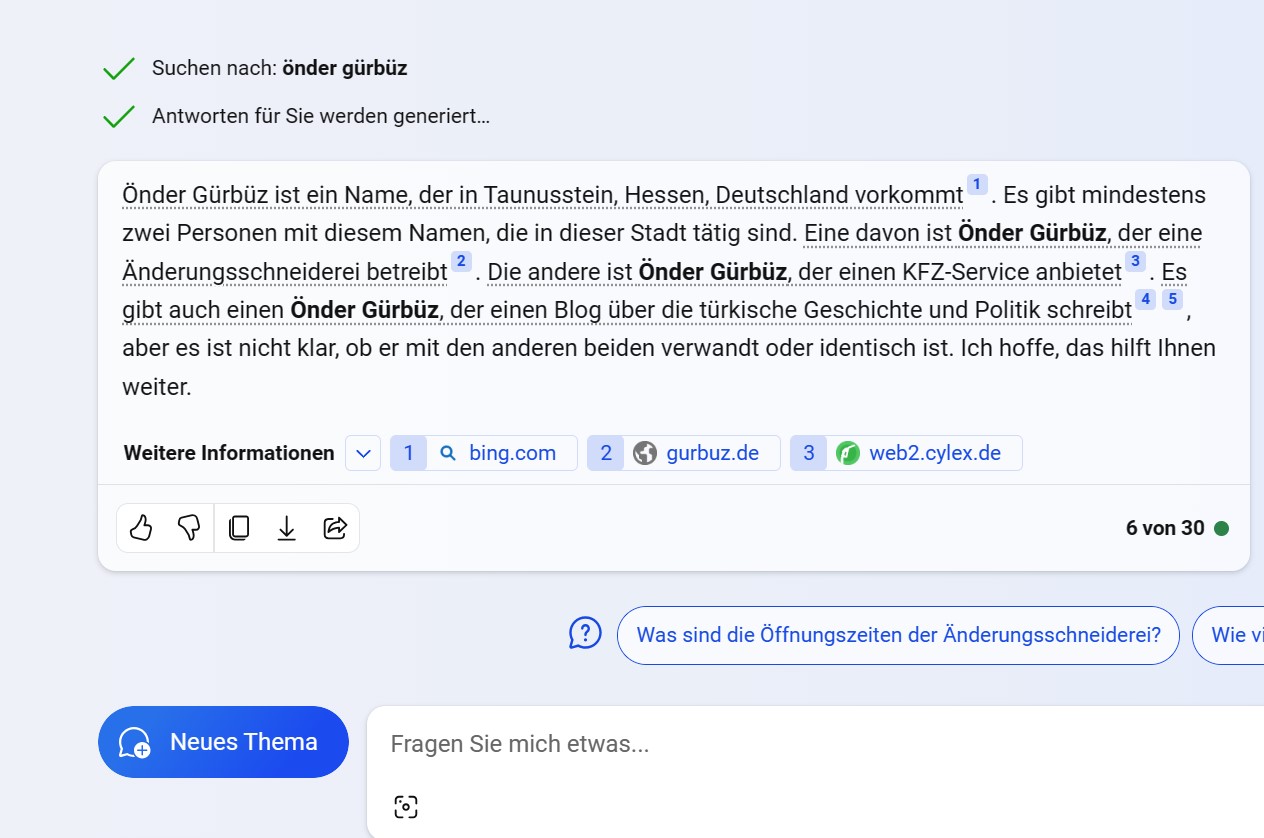The width and height of the screenshot is (1264, 838).
Task: Select suggestion about Öffnungszeiten der Änderungsschneiderei
Action: pos(898,635)
